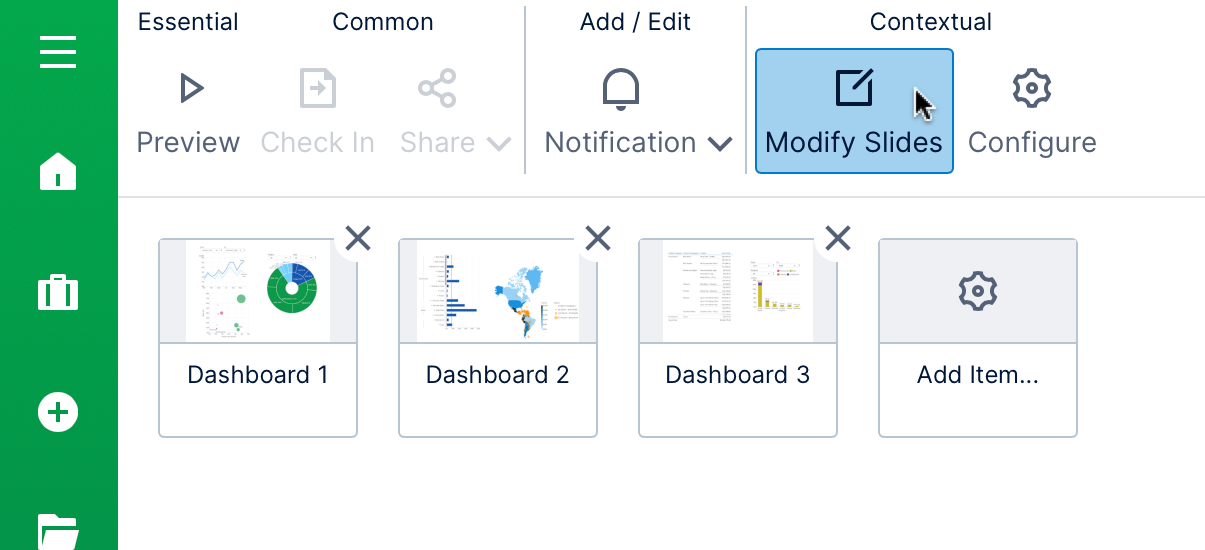Screen dimensions: 1205x550
Task: Remove Dashboard 2 slide with X
Action: pos(598,237)
